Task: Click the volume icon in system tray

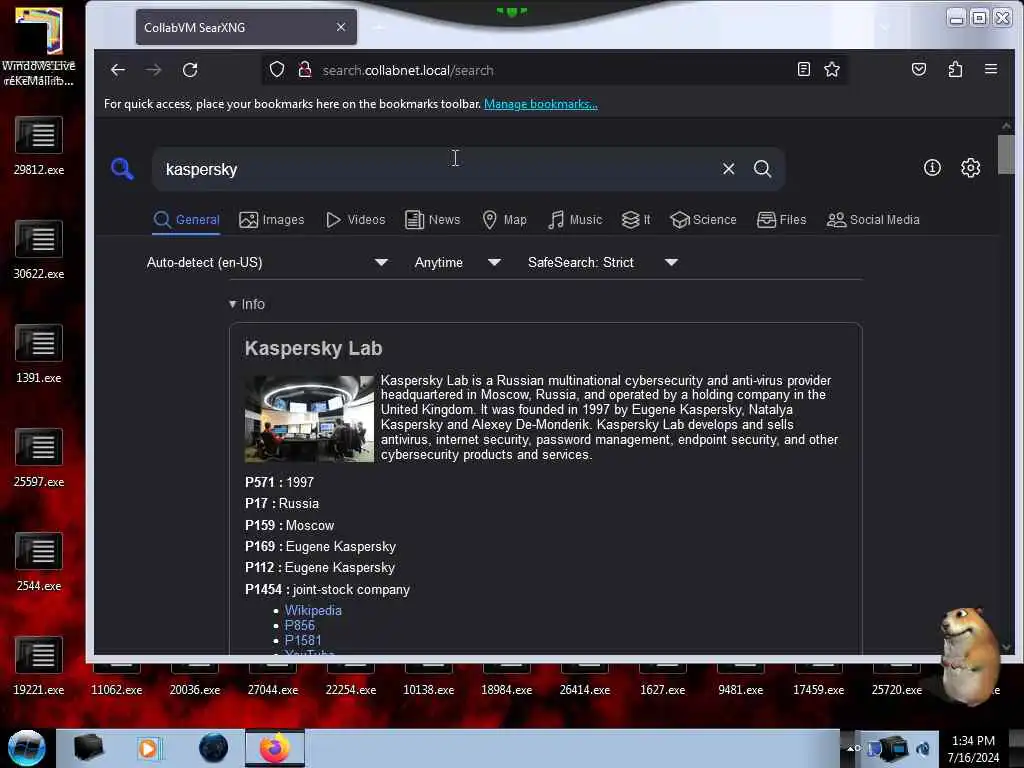Action: tap(923, 748)
